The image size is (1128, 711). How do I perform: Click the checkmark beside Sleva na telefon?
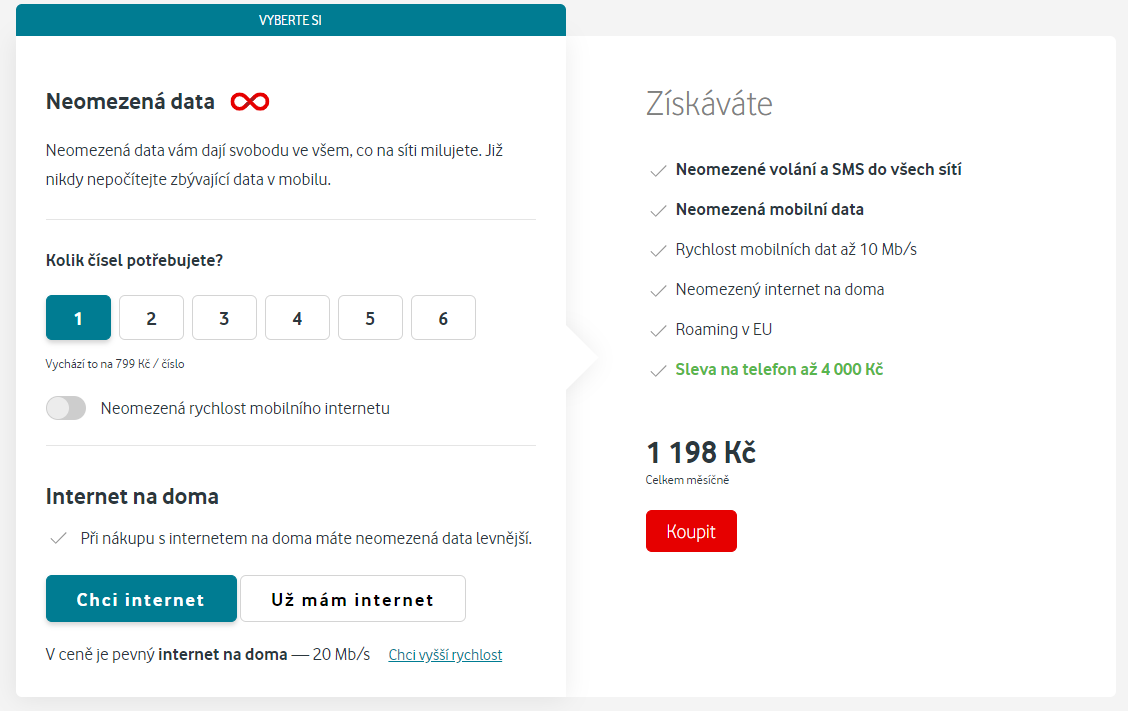[x=658, y=369]
